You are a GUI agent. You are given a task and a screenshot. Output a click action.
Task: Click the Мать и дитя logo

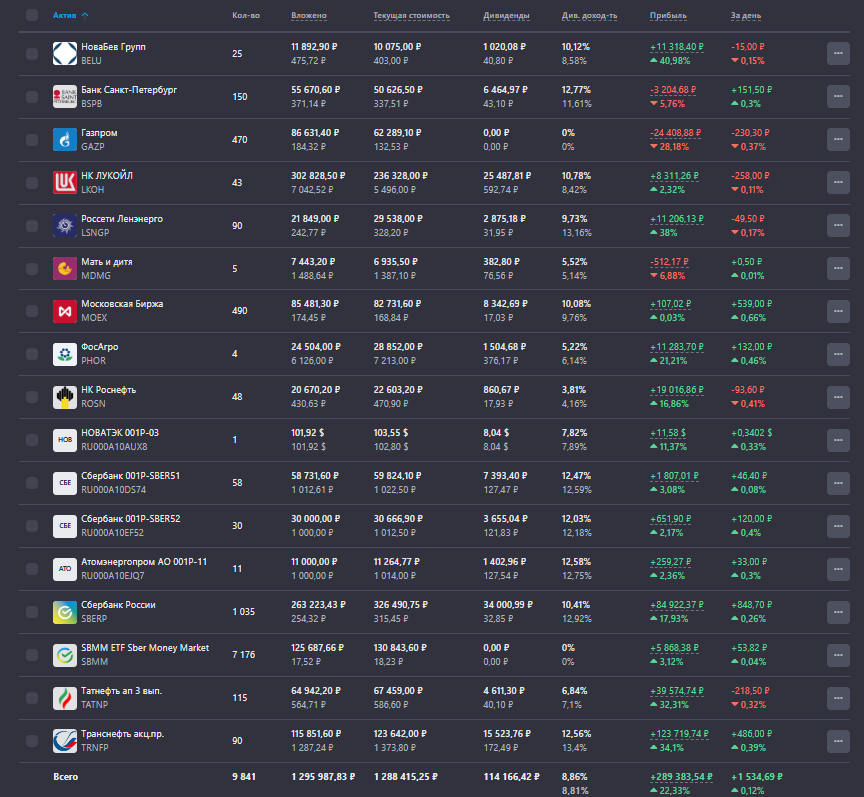tap(65, 268)
